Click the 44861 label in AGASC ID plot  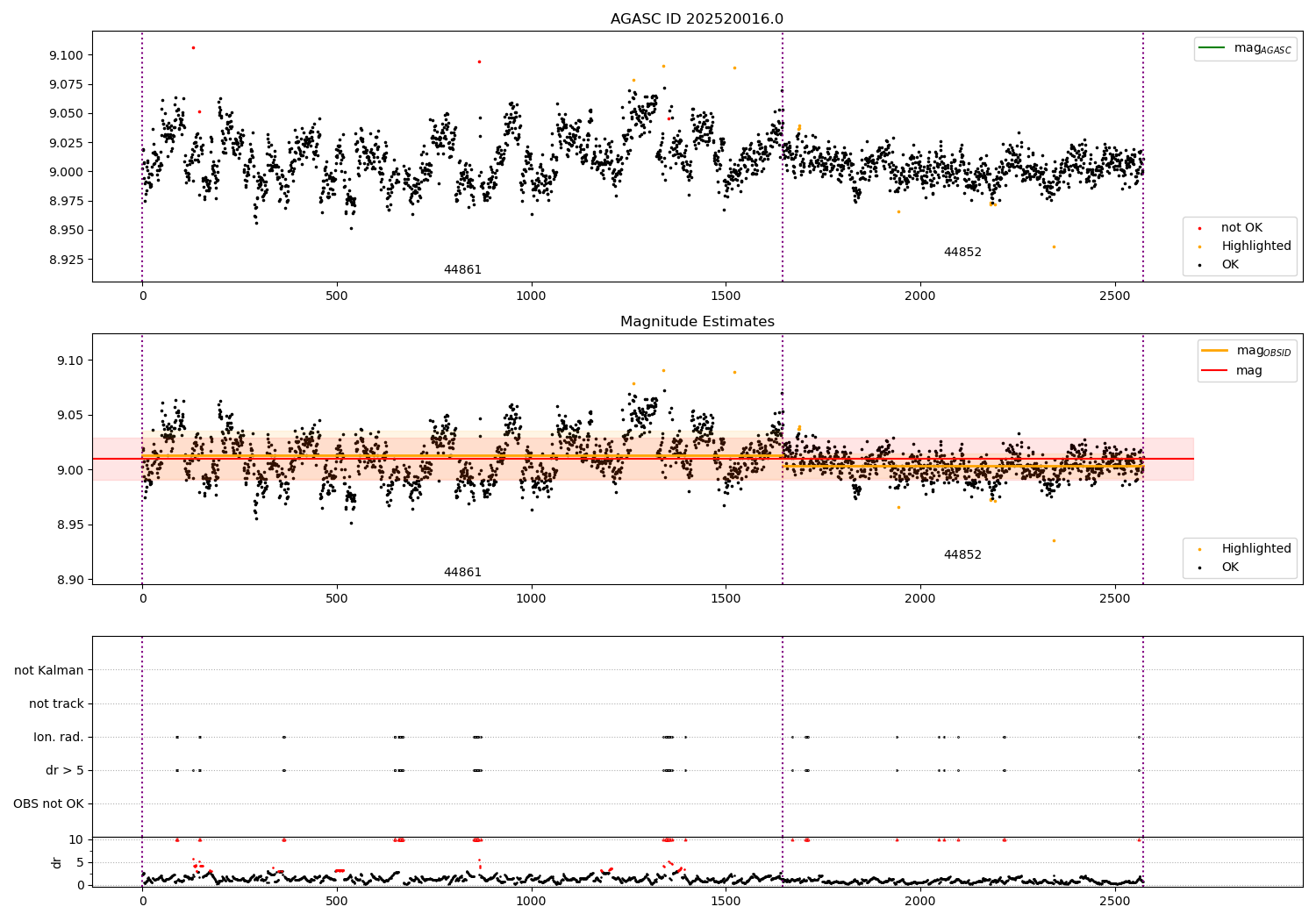(x=462, y=270)
